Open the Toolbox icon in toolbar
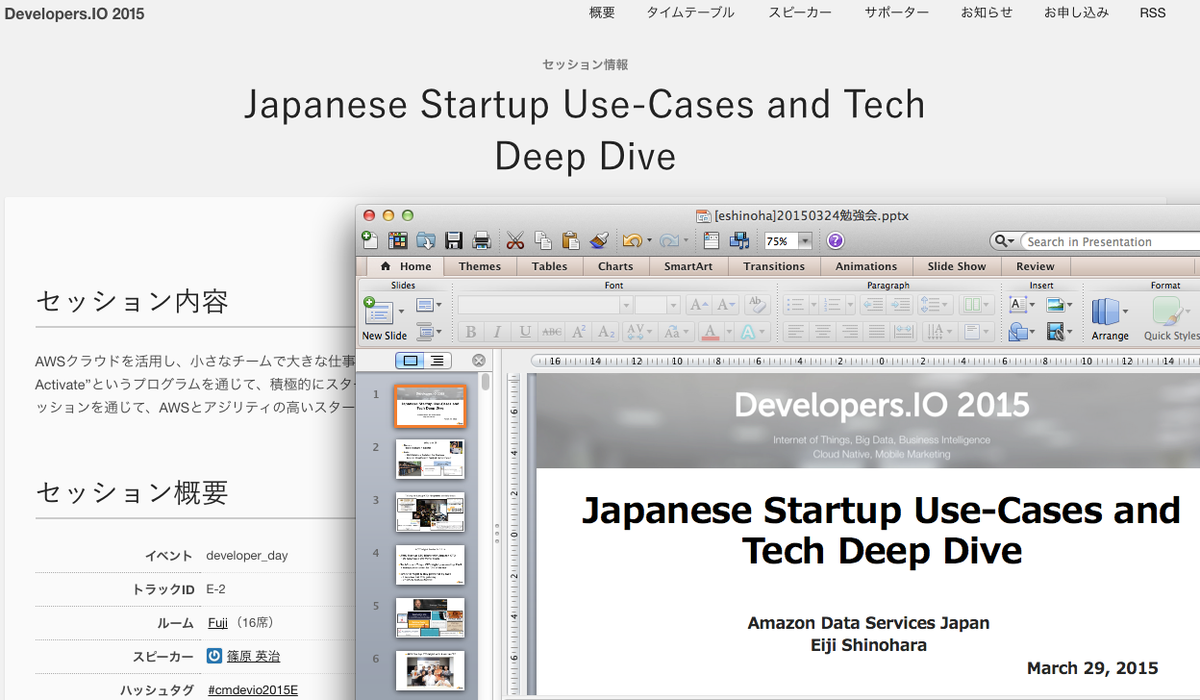The height and width of the screenshot is (700, 1200). (712, 240)
